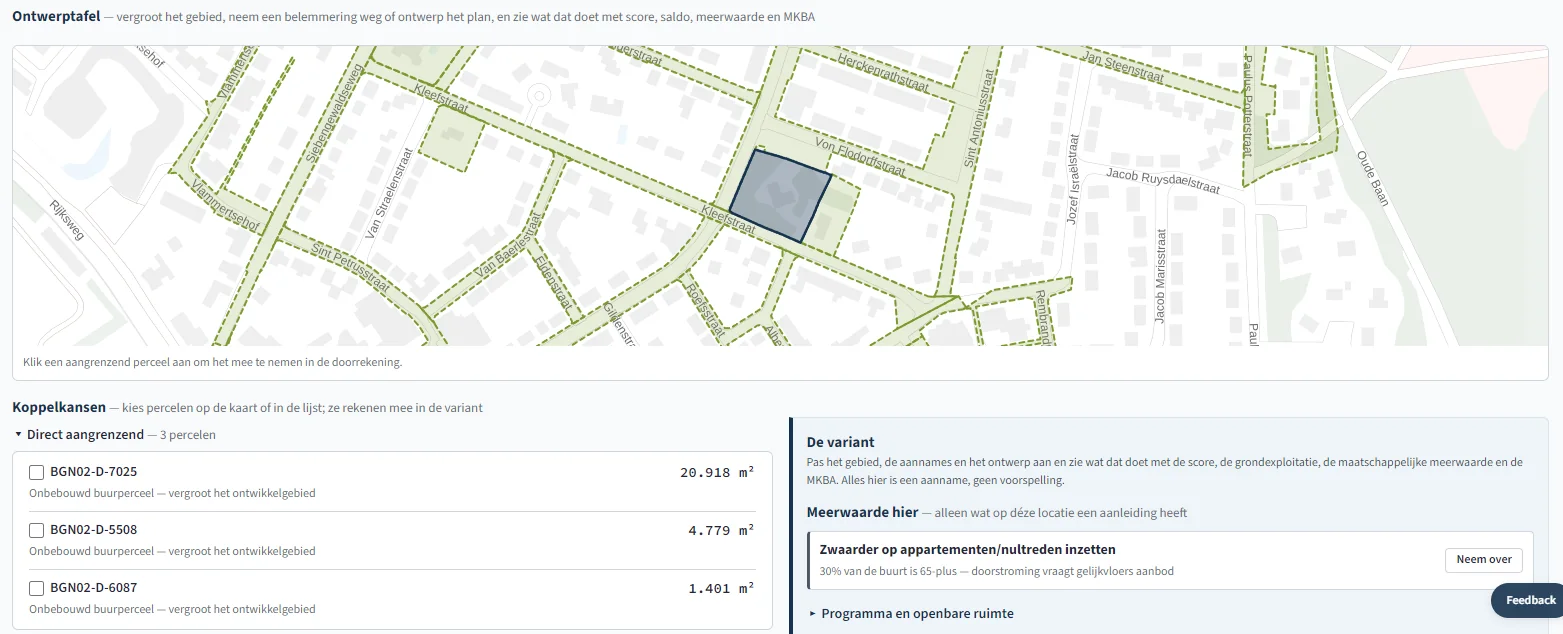The width and height of the screenshot is (1563, 634).
Task: Click the Jacob Marisstraat street label
Action: 1161,277
